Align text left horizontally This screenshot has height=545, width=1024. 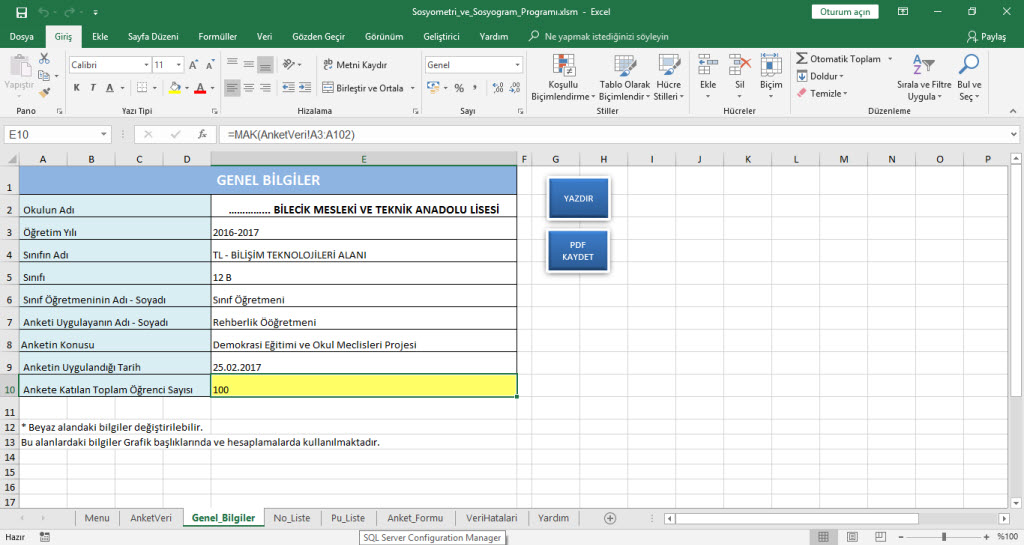tap(232, 87)
